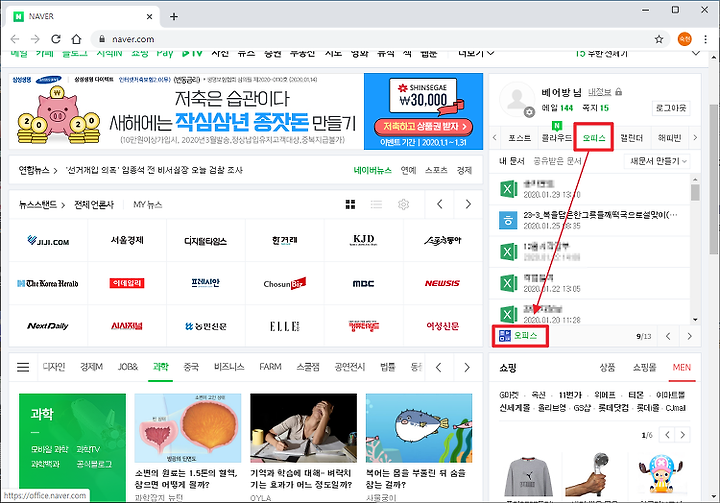Viewport: 720px width, 503px height.
Task: Open a new browser tab
Action: pos(174,17)
